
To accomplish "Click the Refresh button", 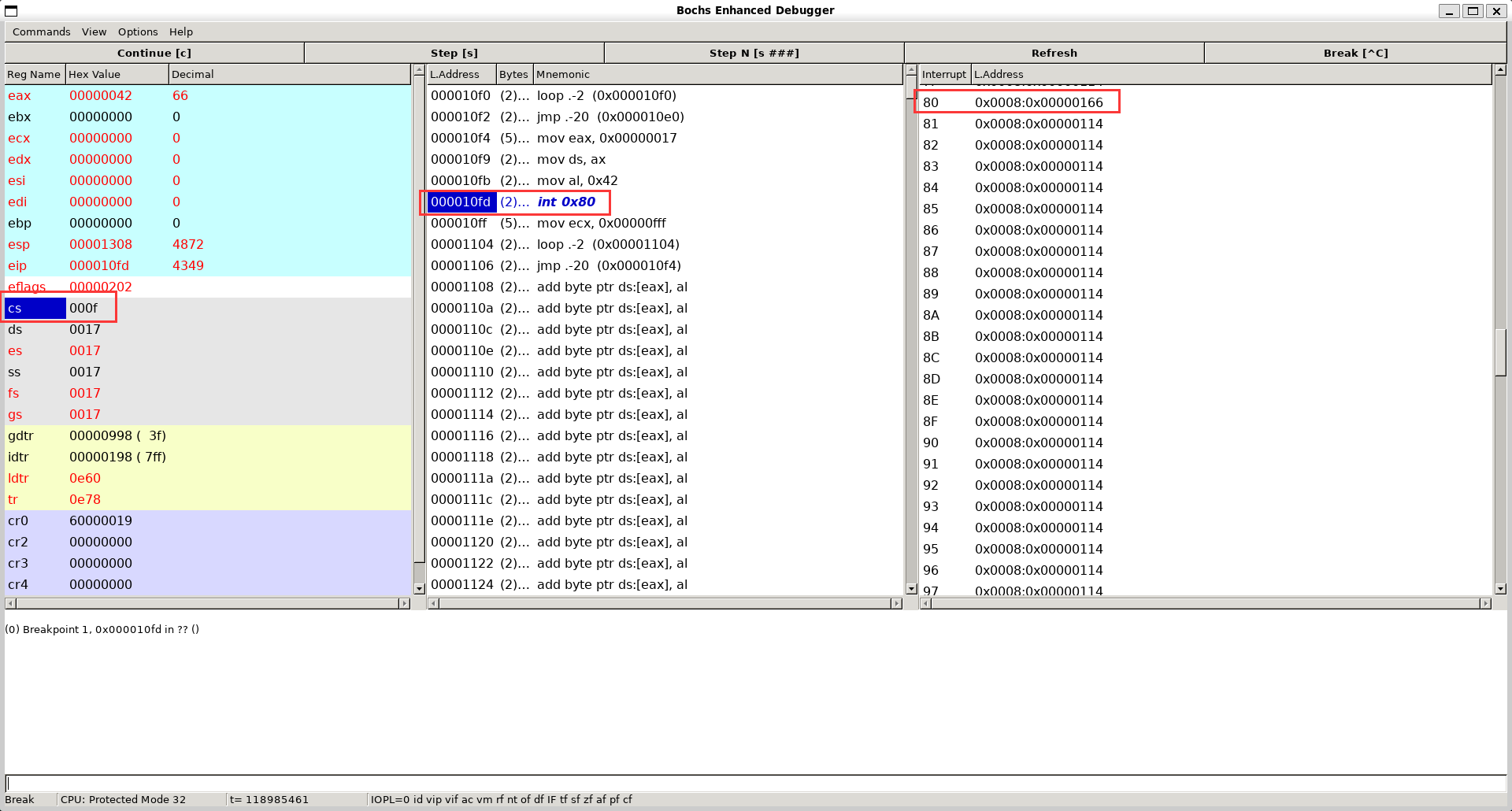I will [x=1054, y=53].
